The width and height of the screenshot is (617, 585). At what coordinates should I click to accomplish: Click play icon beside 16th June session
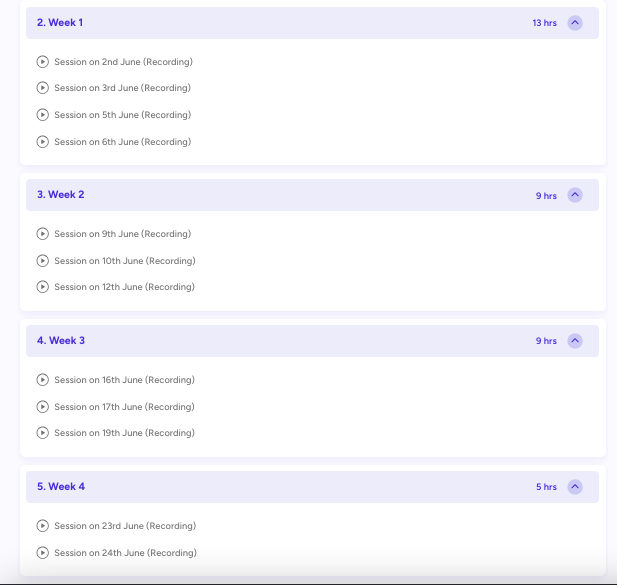coord(42,380)
